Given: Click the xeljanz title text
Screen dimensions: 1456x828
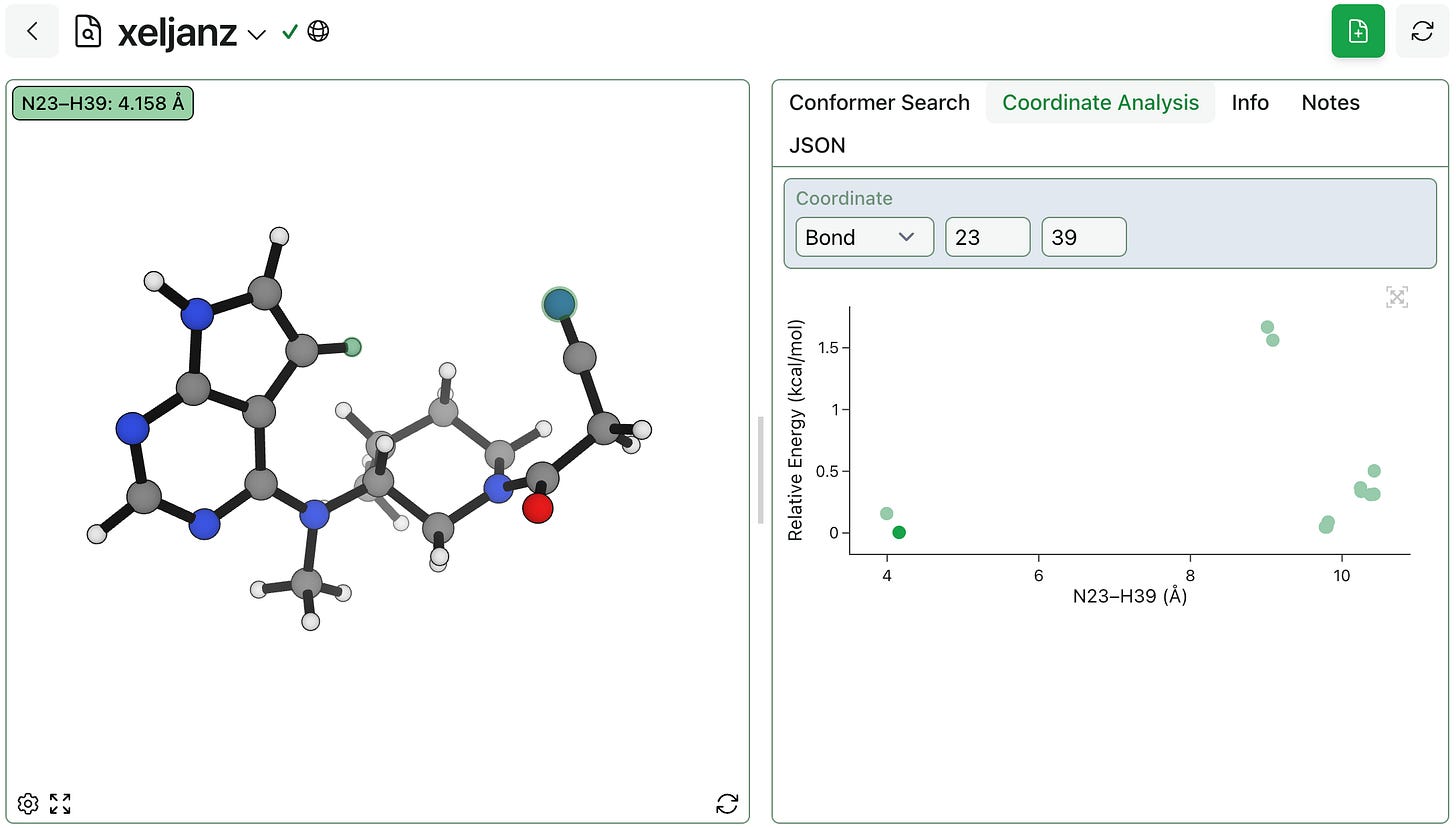Looking at the screenshot, I should coord(177,33).
